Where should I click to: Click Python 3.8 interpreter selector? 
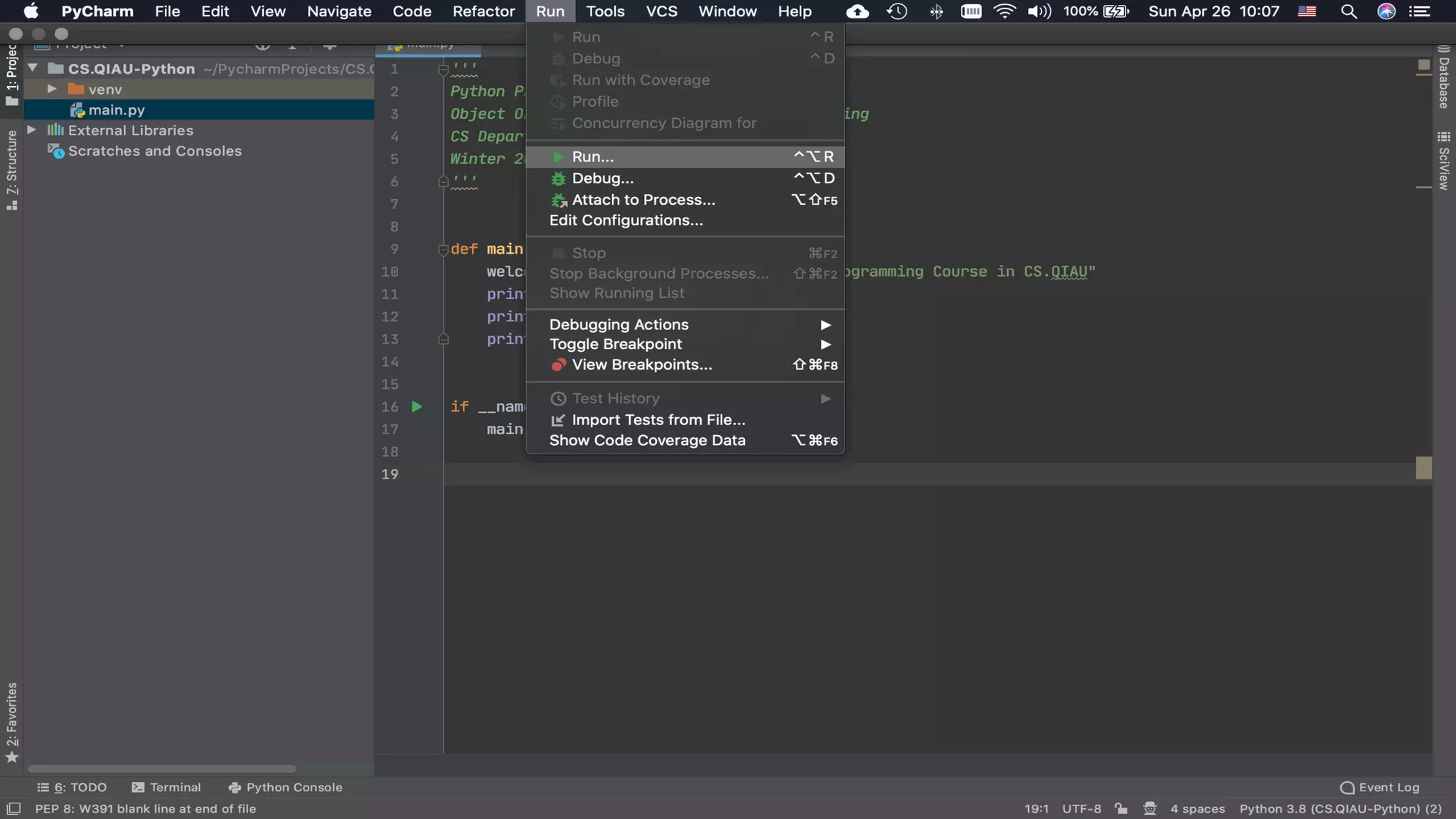click(x=1340, y=808)
